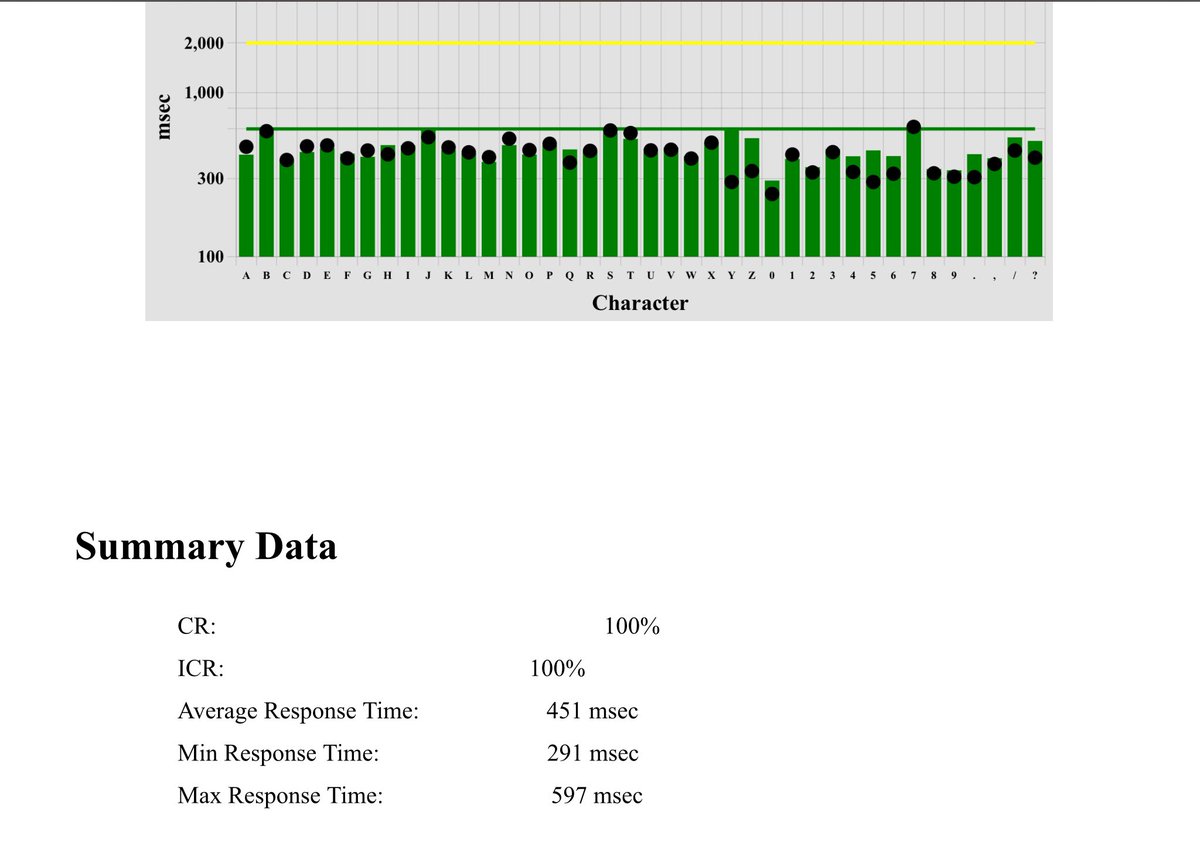Click the x-axis label 'W'
Viewport: 1200px width, 856px height.
(x=690, y=275)
